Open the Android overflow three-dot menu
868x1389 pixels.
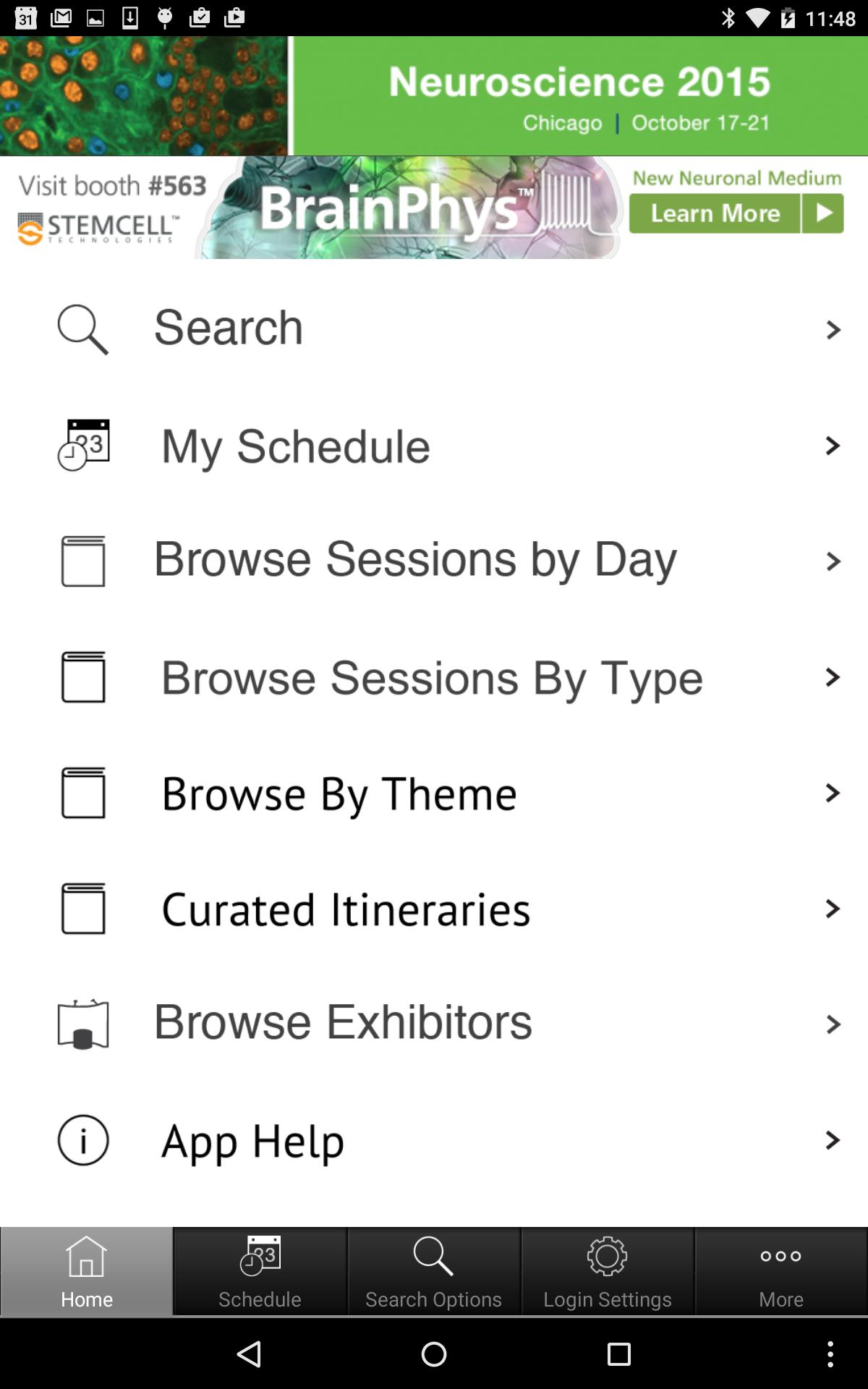click(x=830, y=1354)
